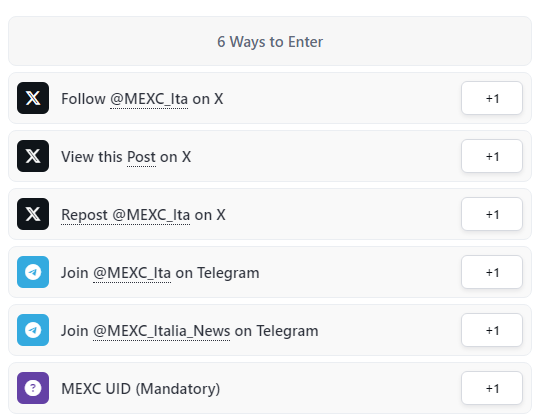Image resolution: width=540 pixels, height=420 pixels.
Task: Click the Telegram icon for @MEXC_Italia_News
Action: tap(33, 330)
